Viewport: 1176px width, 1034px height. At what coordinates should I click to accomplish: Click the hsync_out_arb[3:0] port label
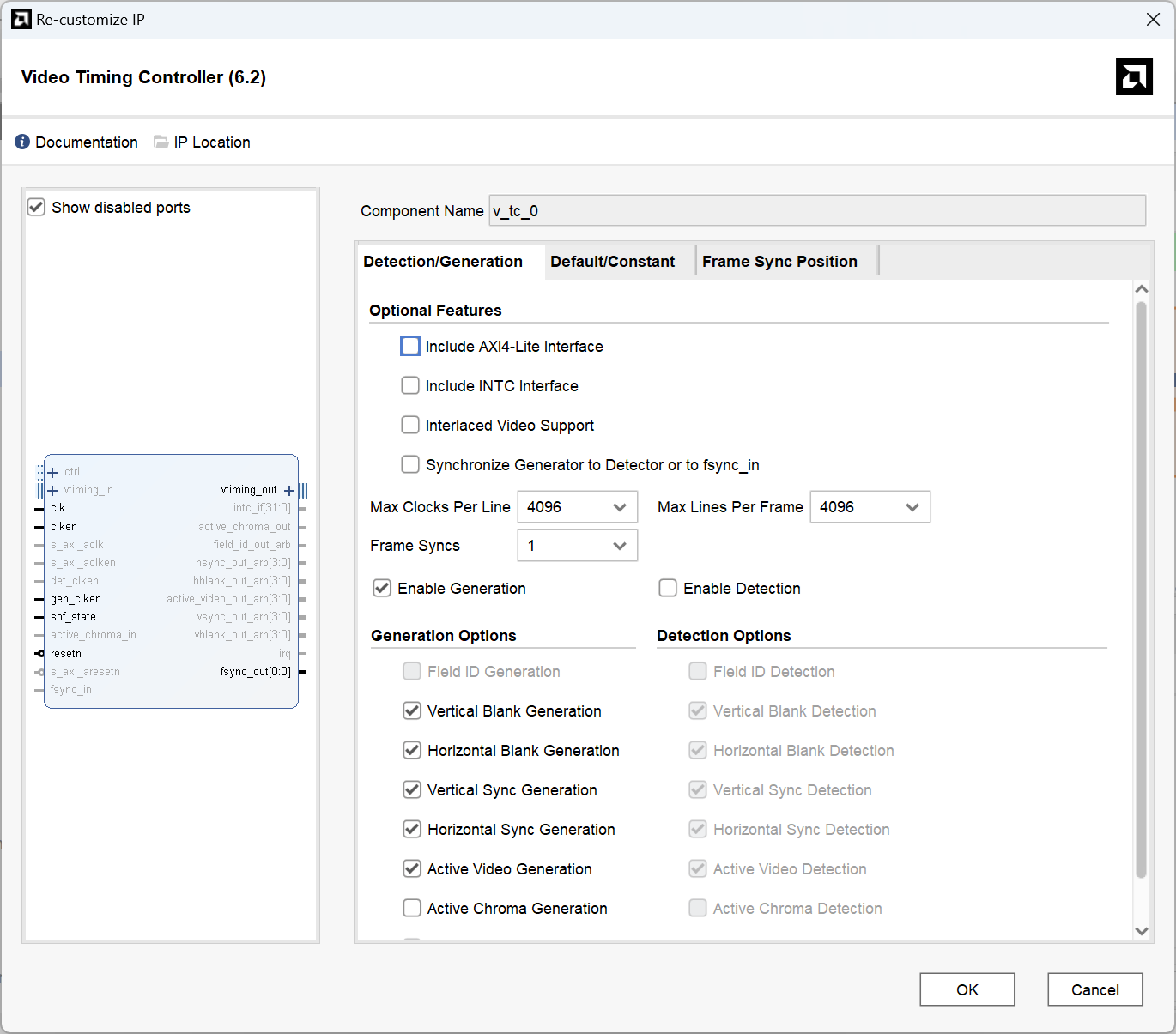[x=243, y=563]
